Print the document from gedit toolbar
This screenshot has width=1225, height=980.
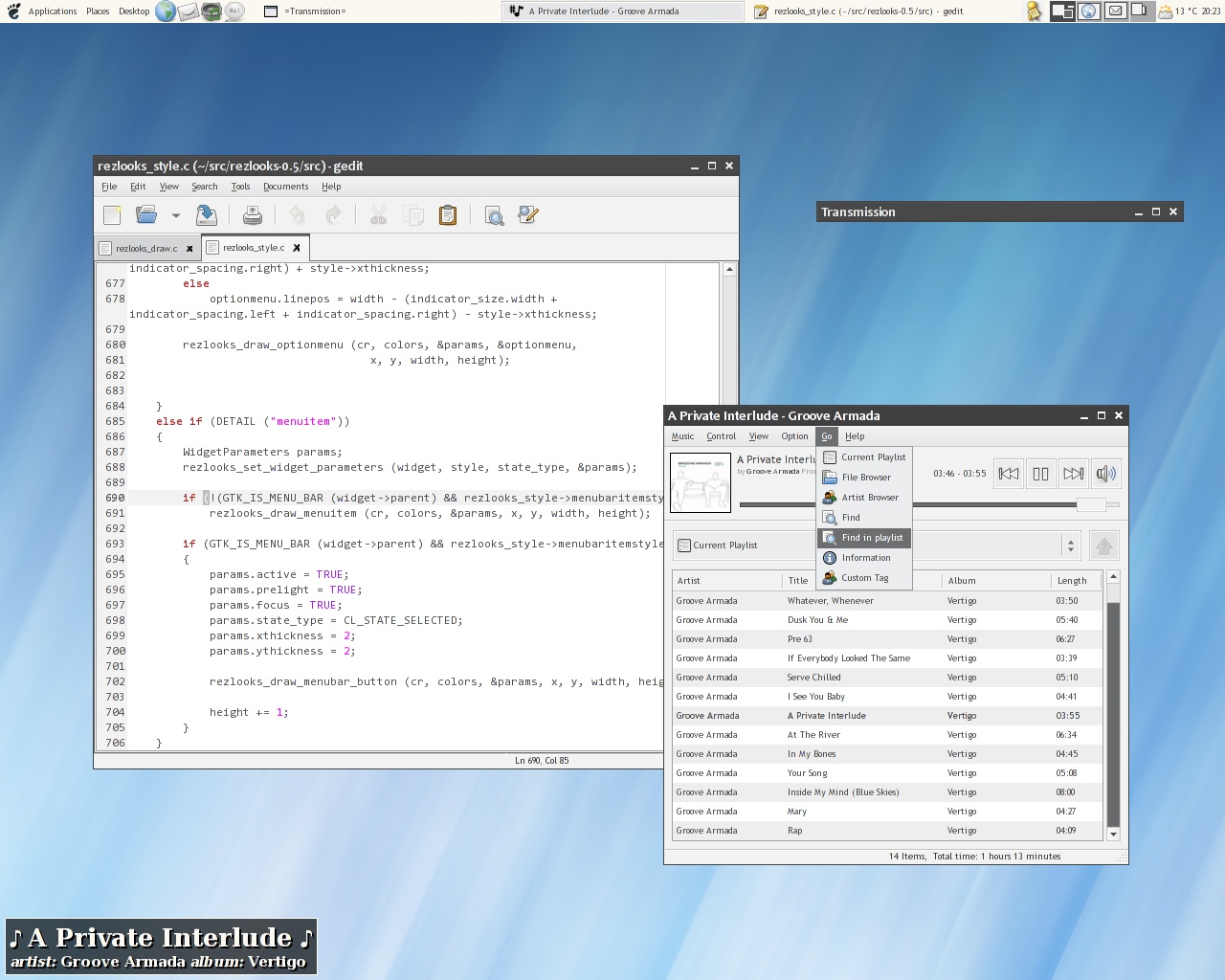pyautogui.click(x=253, y=215)
